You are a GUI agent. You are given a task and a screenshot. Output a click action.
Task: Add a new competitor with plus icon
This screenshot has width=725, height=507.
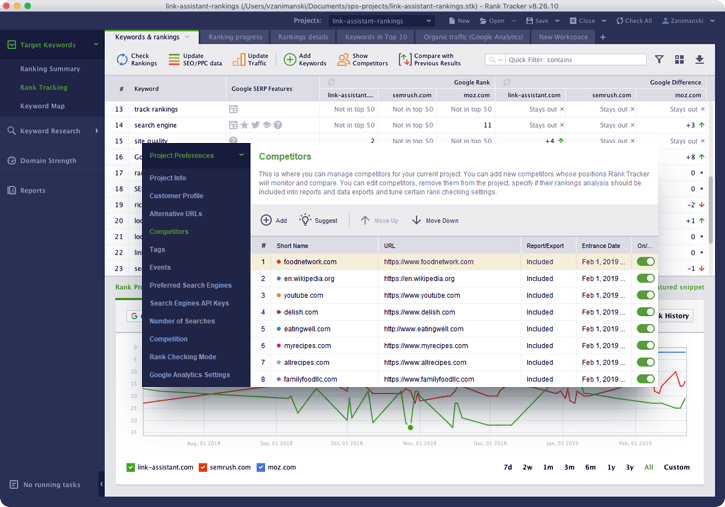coord(266,220)
